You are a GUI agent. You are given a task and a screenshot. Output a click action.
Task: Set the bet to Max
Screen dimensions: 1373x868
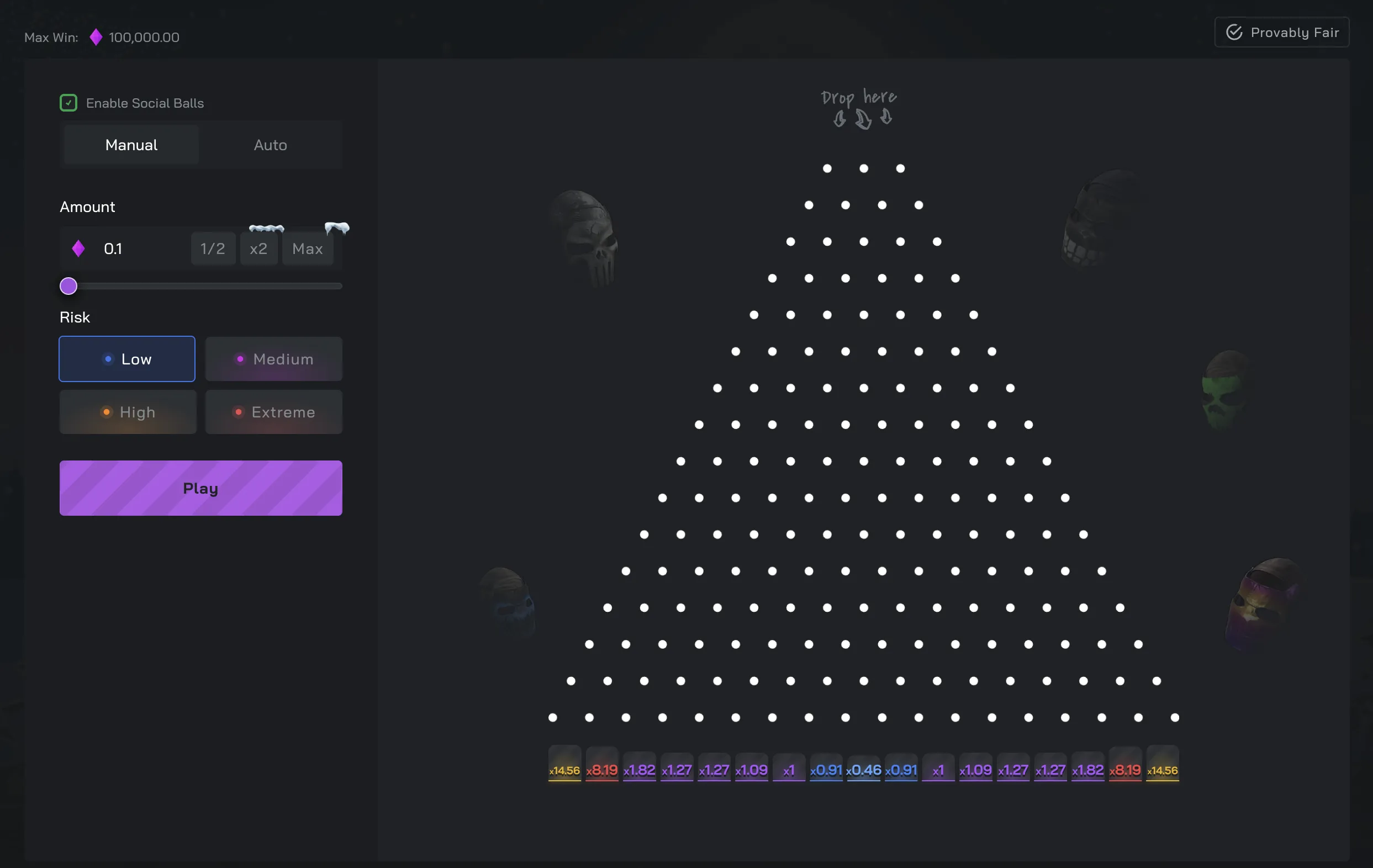(x=308, y=248)
